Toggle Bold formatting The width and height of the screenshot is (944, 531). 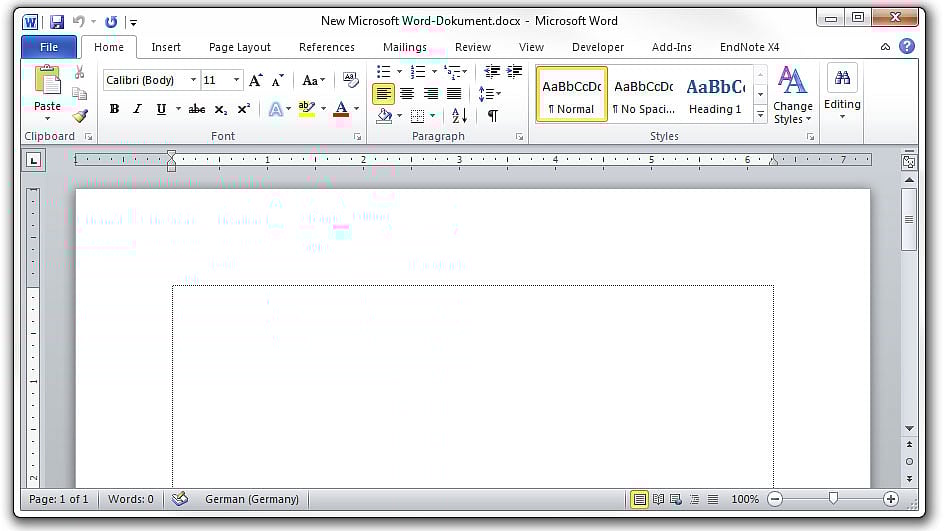(x=114, y=109)
